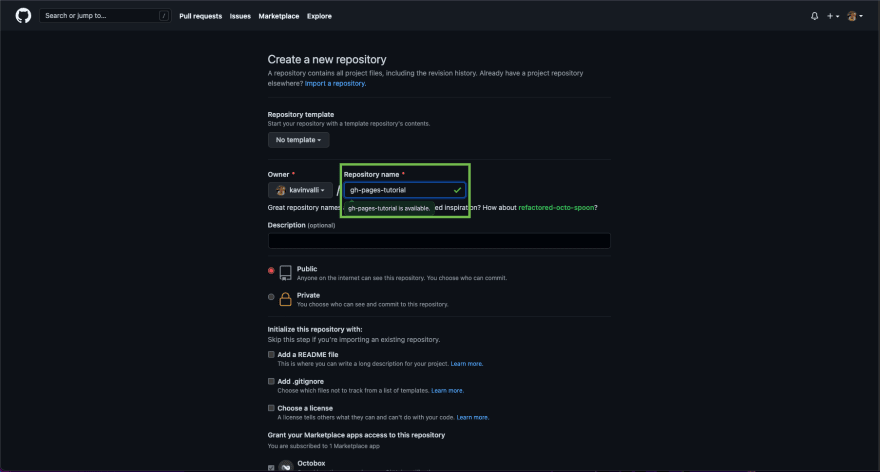Open Learn more link for .gitignore

[x=447, y=391]
